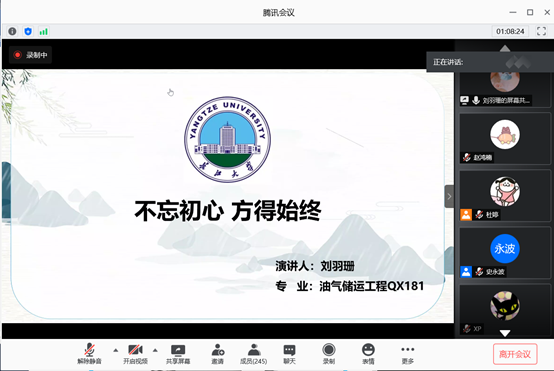Open the More (更多) menu
The height and width of the screenshot is (371, 554).
407,354
